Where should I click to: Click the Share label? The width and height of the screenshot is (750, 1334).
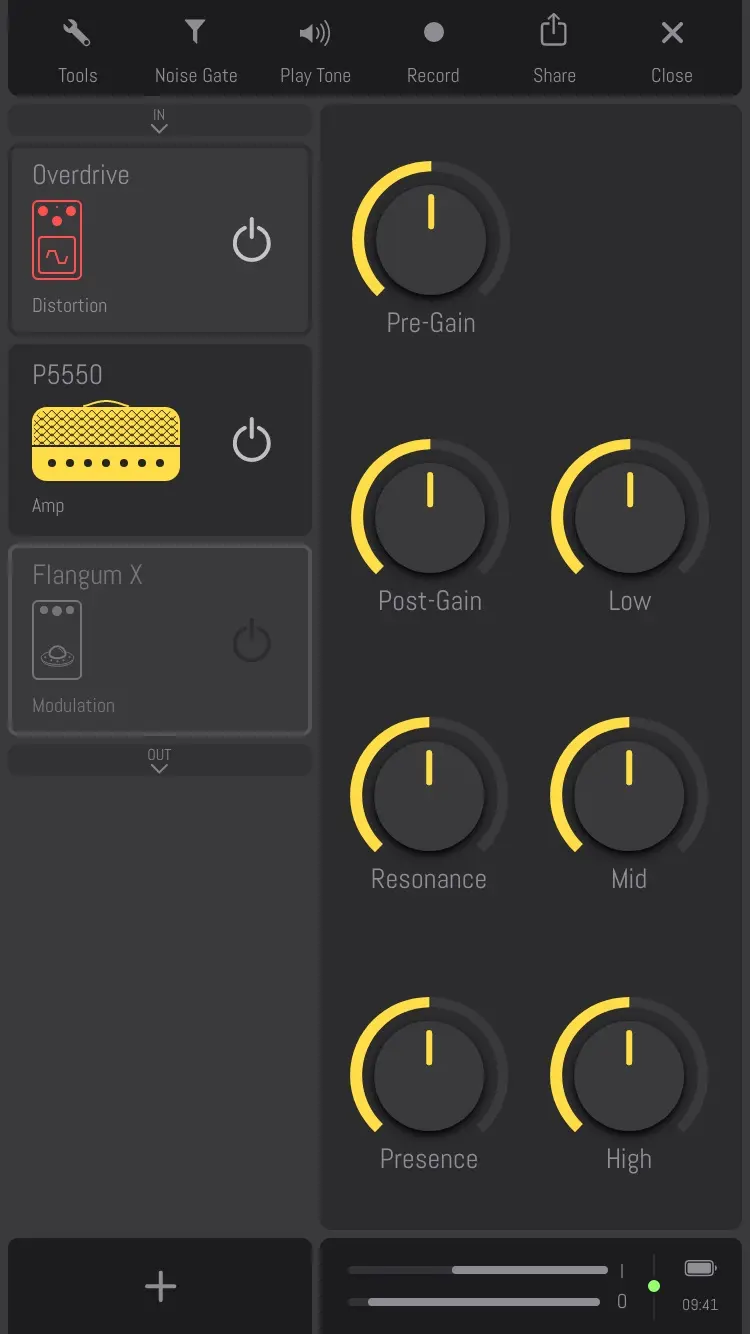[554, 76]
